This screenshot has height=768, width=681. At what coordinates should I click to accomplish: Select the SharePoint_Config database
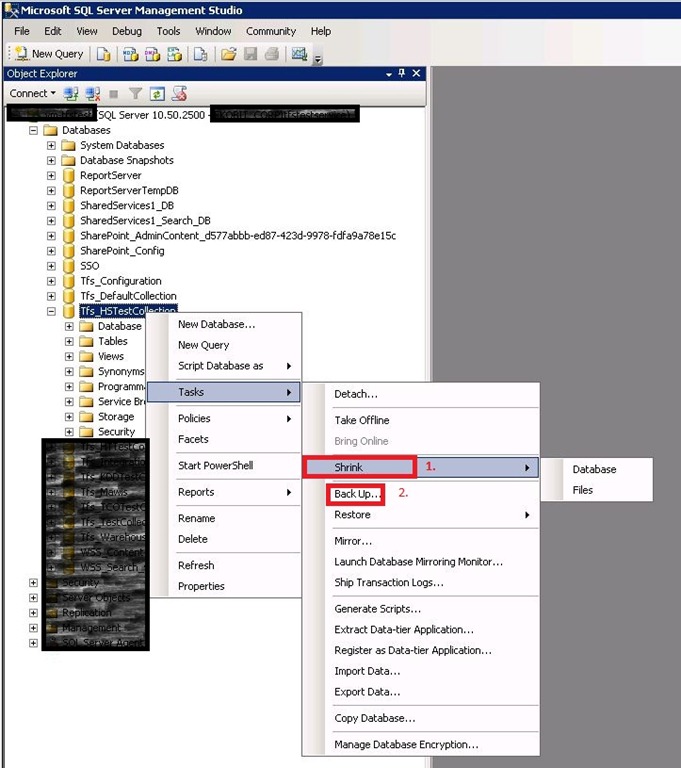point(122,251)
